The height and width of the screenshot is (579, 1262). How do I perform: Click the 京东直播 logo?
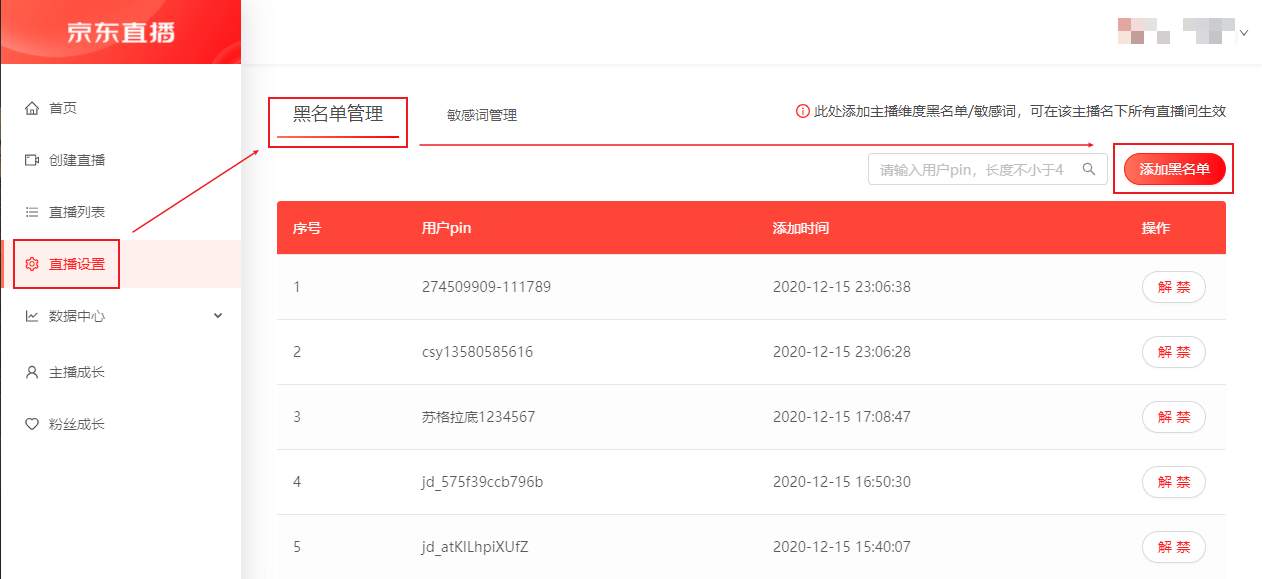(121, 32)
